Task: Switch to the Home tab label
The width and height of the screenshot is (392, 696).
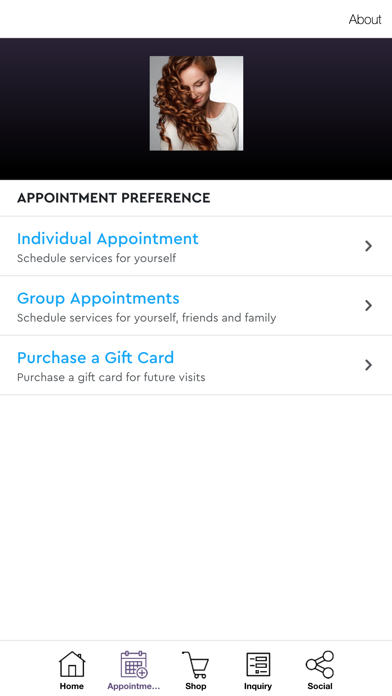Action: 72,686
